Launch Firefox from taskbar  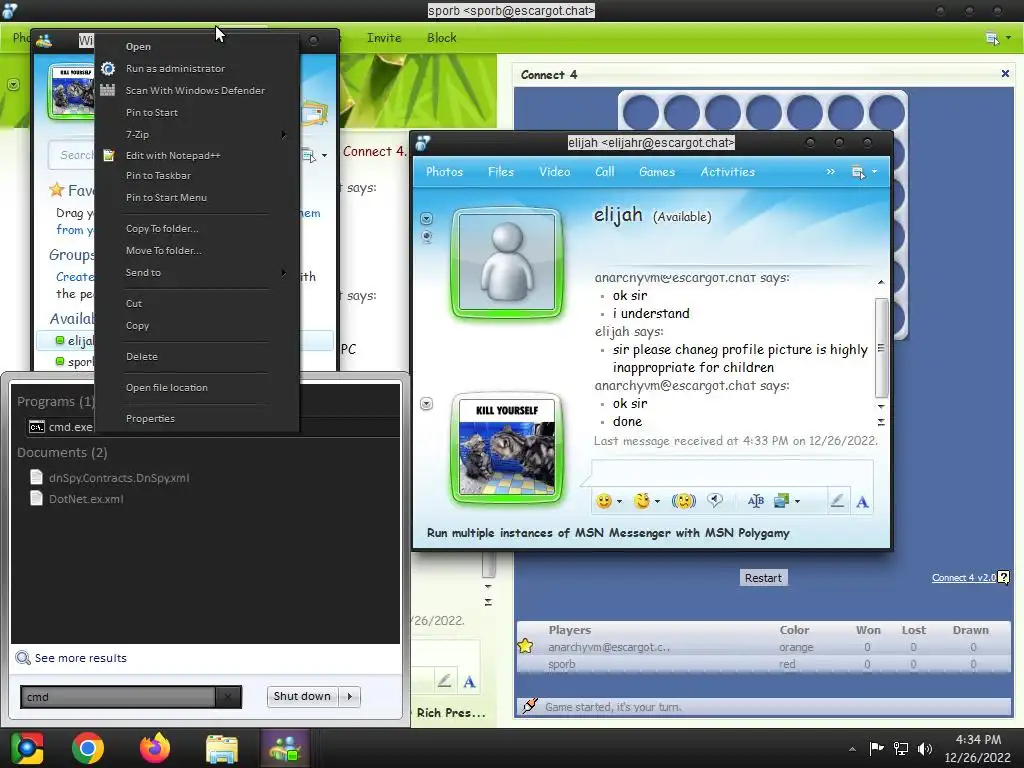click(155, 748)
